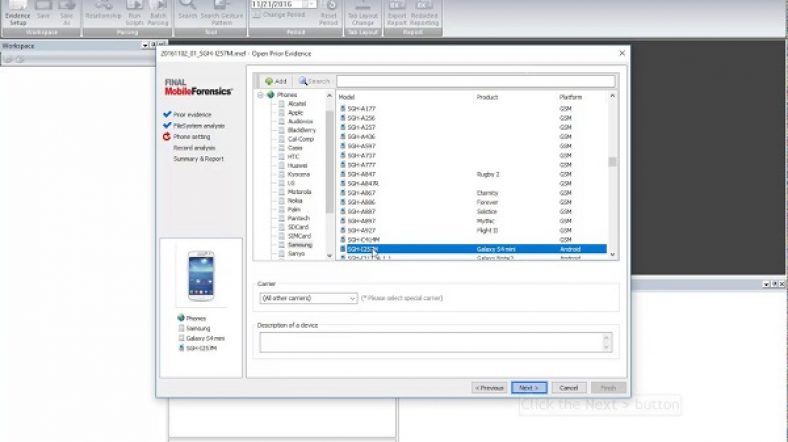Click the Reset Period ribbon icon

(329, 13)
